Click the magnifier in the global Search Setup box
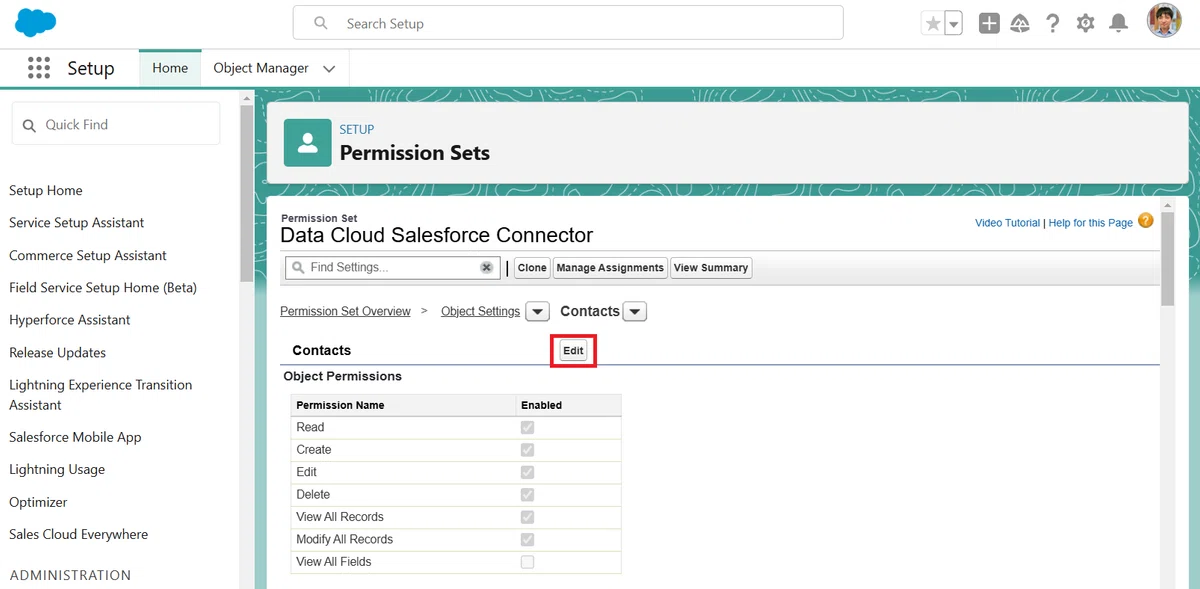1200x589 pixels. (x=321, y=23)
